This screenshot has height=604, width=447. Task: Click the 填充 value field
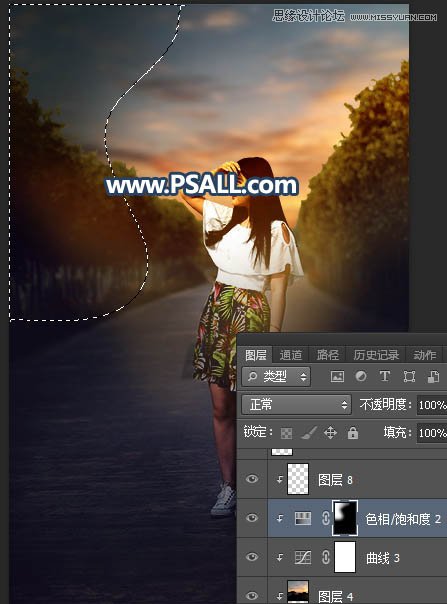tap(432, 433)
